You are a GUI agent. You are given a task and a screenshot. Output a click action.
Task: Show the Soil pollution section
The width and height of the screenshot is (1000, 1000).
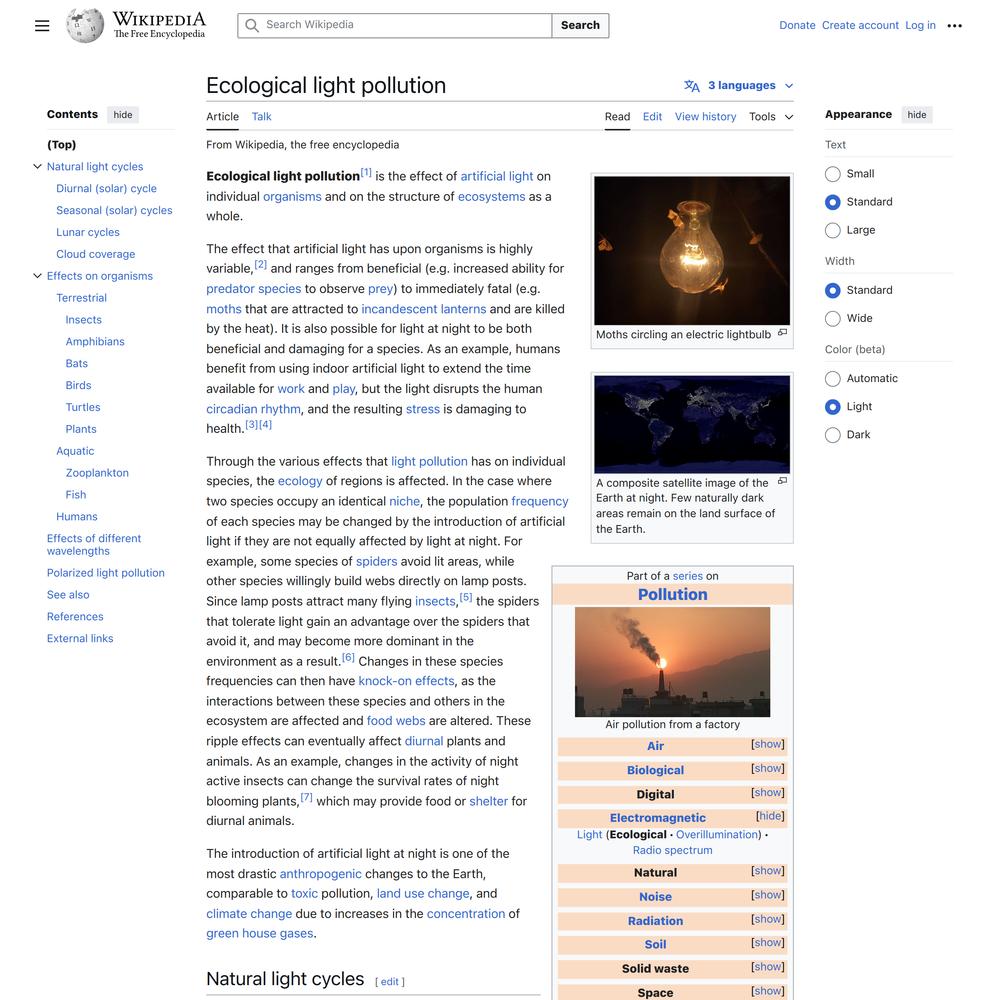coord(768,943)
